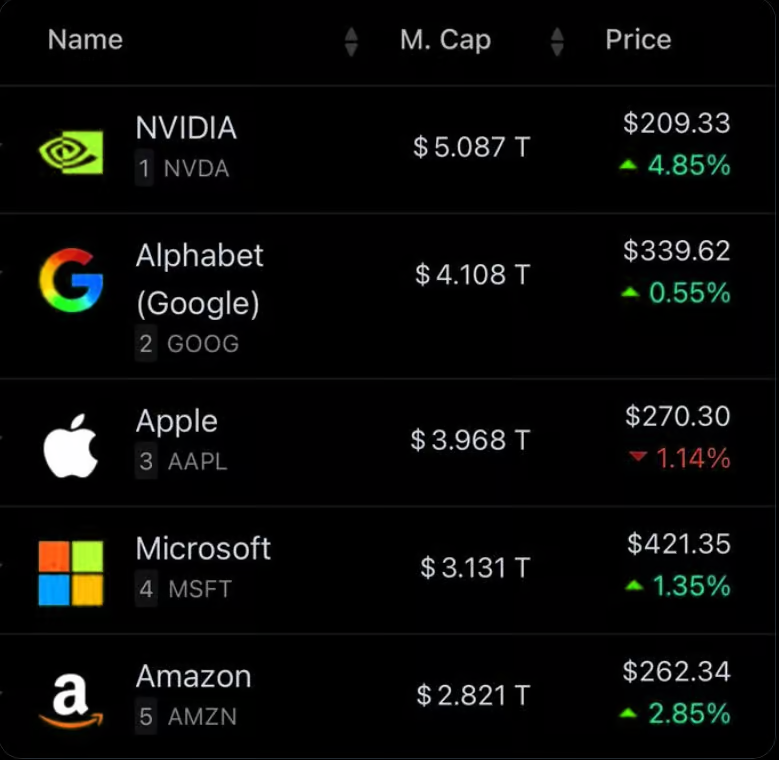Click Apple's red 1.14% price change

[692, 459]
